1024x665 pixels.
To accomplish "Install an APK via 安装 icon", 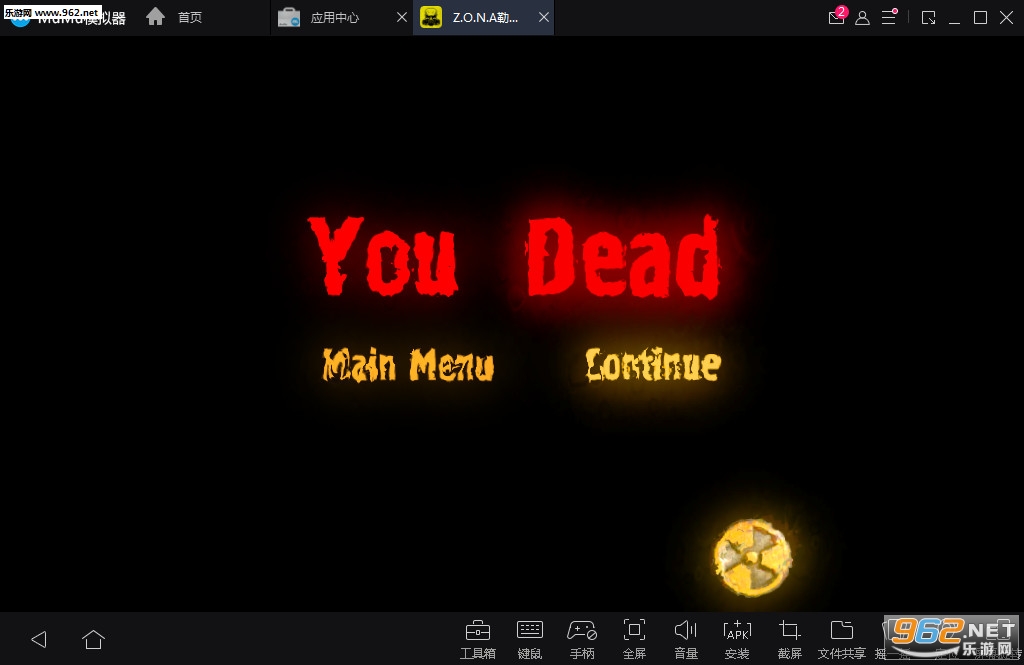I will pos(737,639).
